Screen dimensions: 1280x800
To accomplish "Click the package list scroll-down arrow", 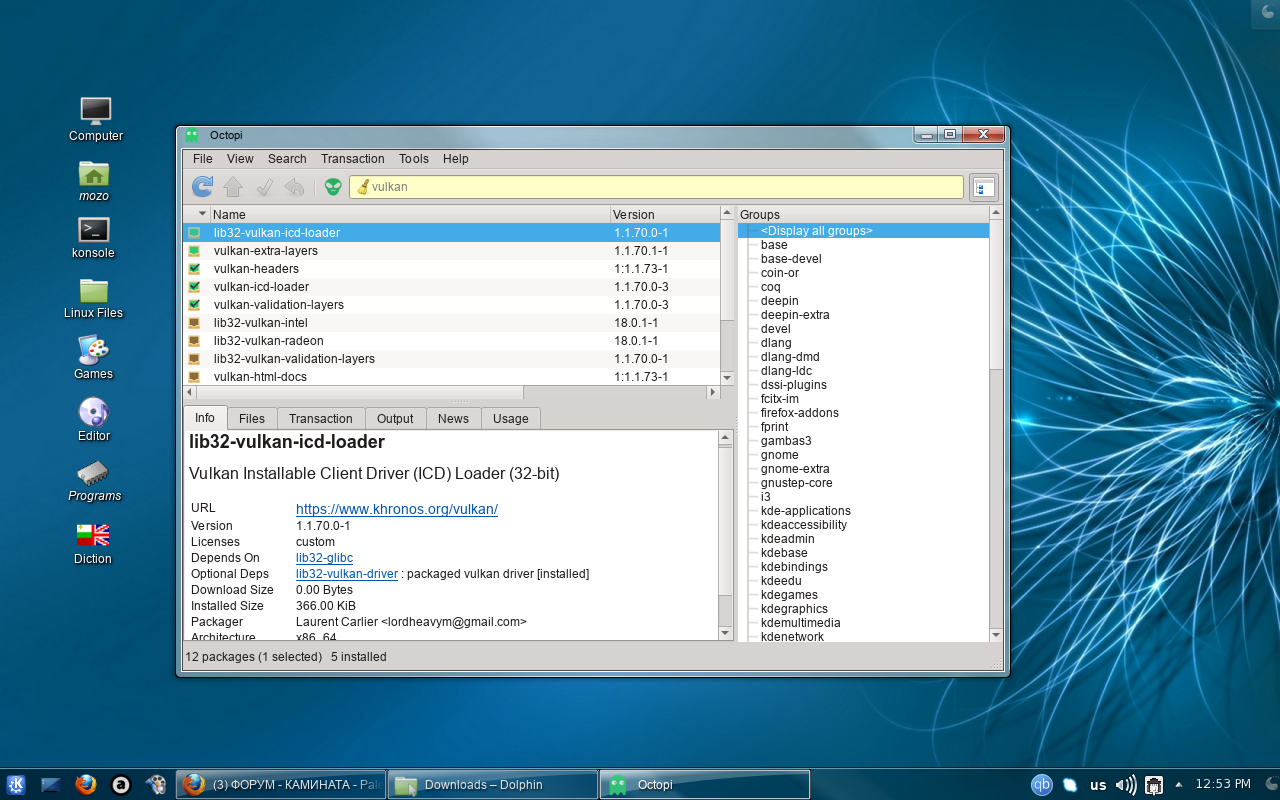I will [727, 378].
